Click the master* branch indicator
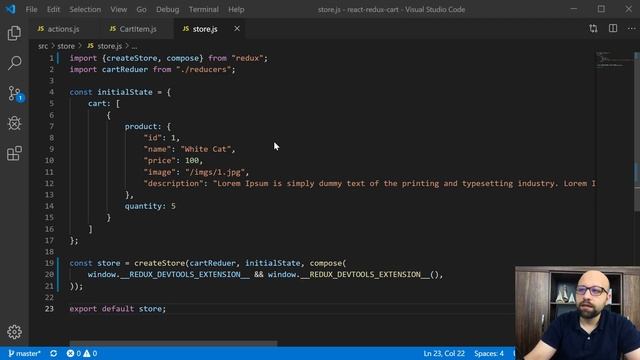Image resolution: width=640 pixels, height=360 pixels. pyautogui.click(x=24, y=353)
